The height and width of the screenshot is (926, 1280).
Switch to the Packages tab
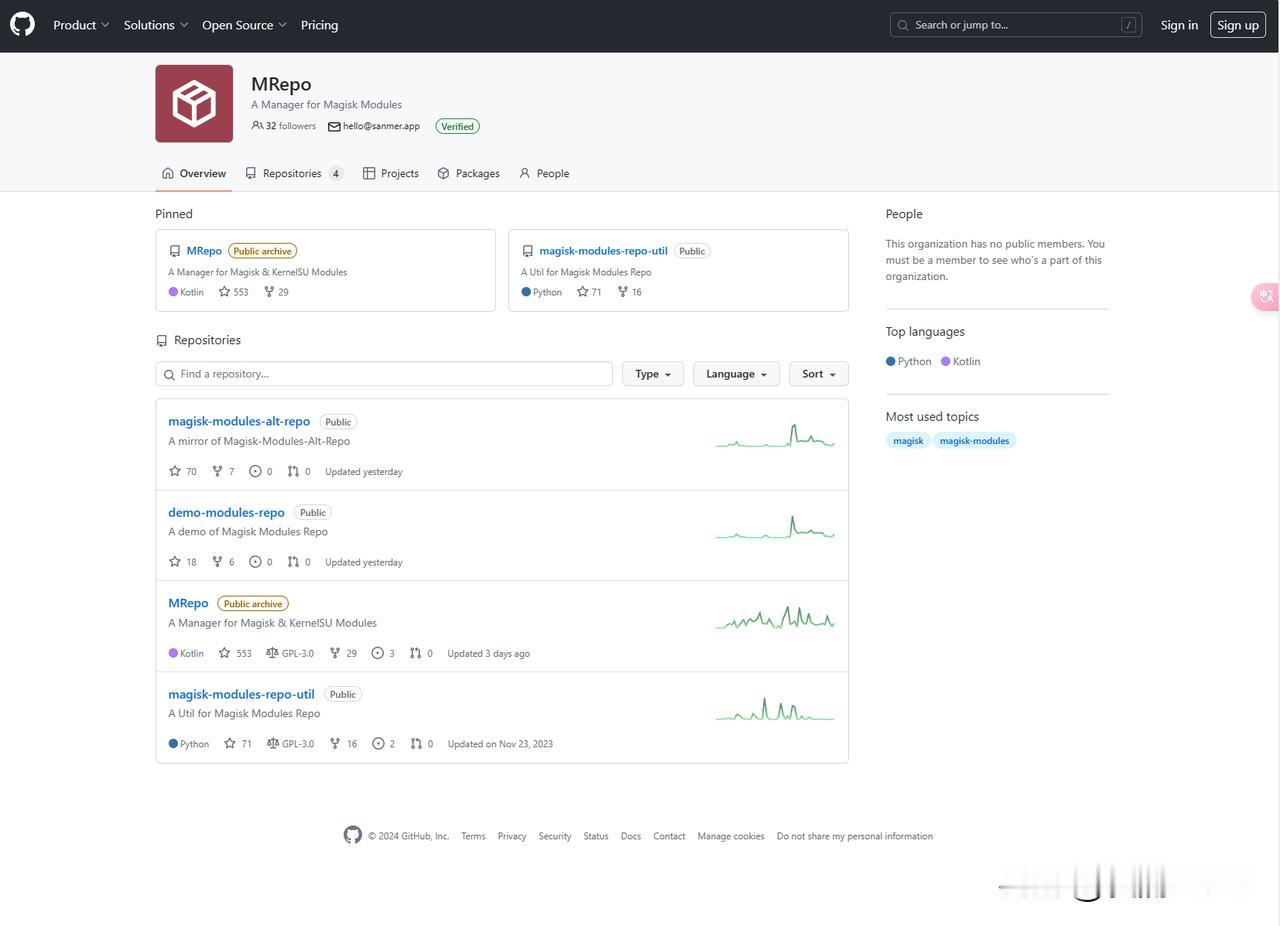coord(469,173)
